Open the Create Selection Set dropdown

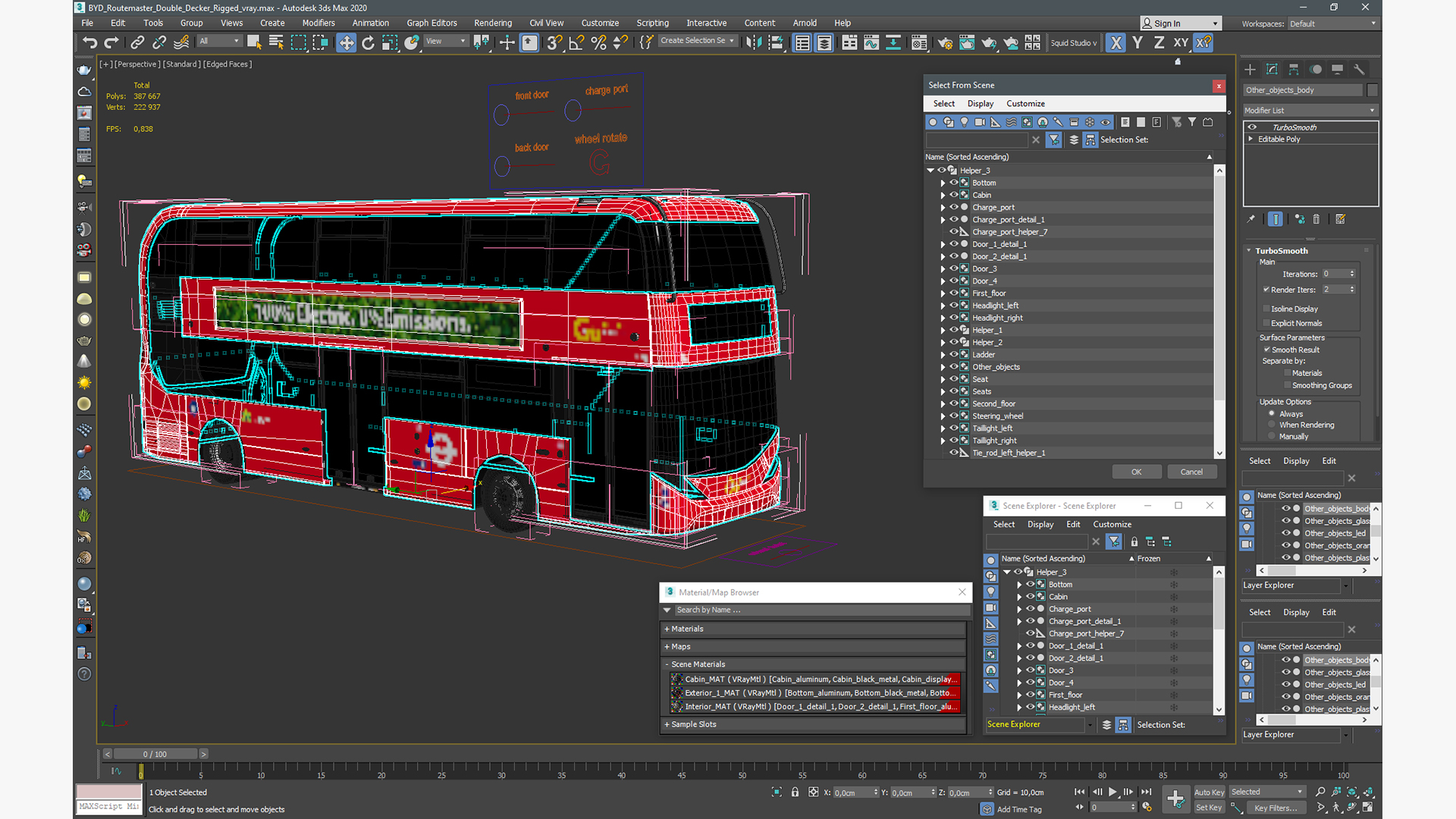click(697, 41)
